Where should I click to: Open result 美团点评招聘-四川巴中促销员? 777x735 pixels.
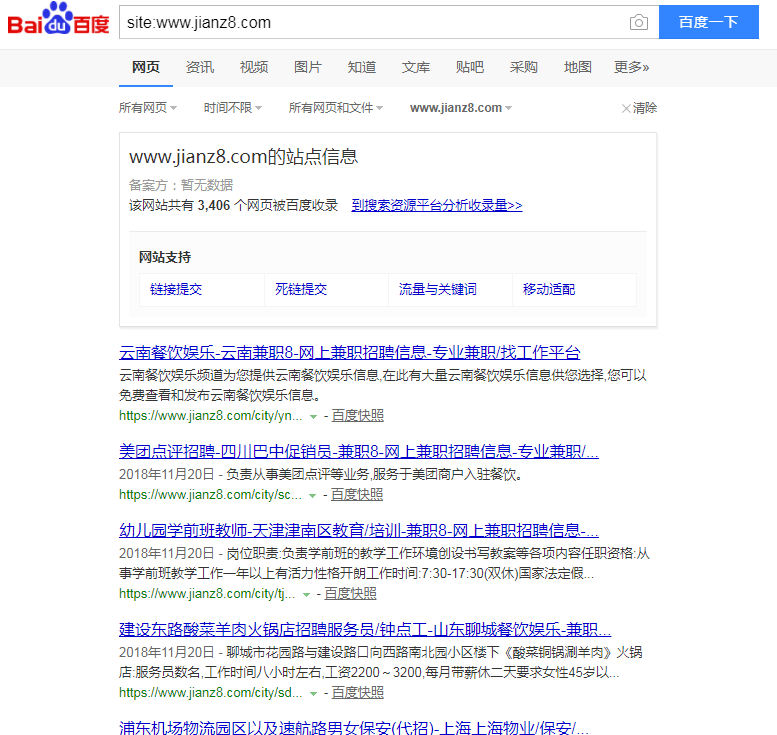click(359, 452)
